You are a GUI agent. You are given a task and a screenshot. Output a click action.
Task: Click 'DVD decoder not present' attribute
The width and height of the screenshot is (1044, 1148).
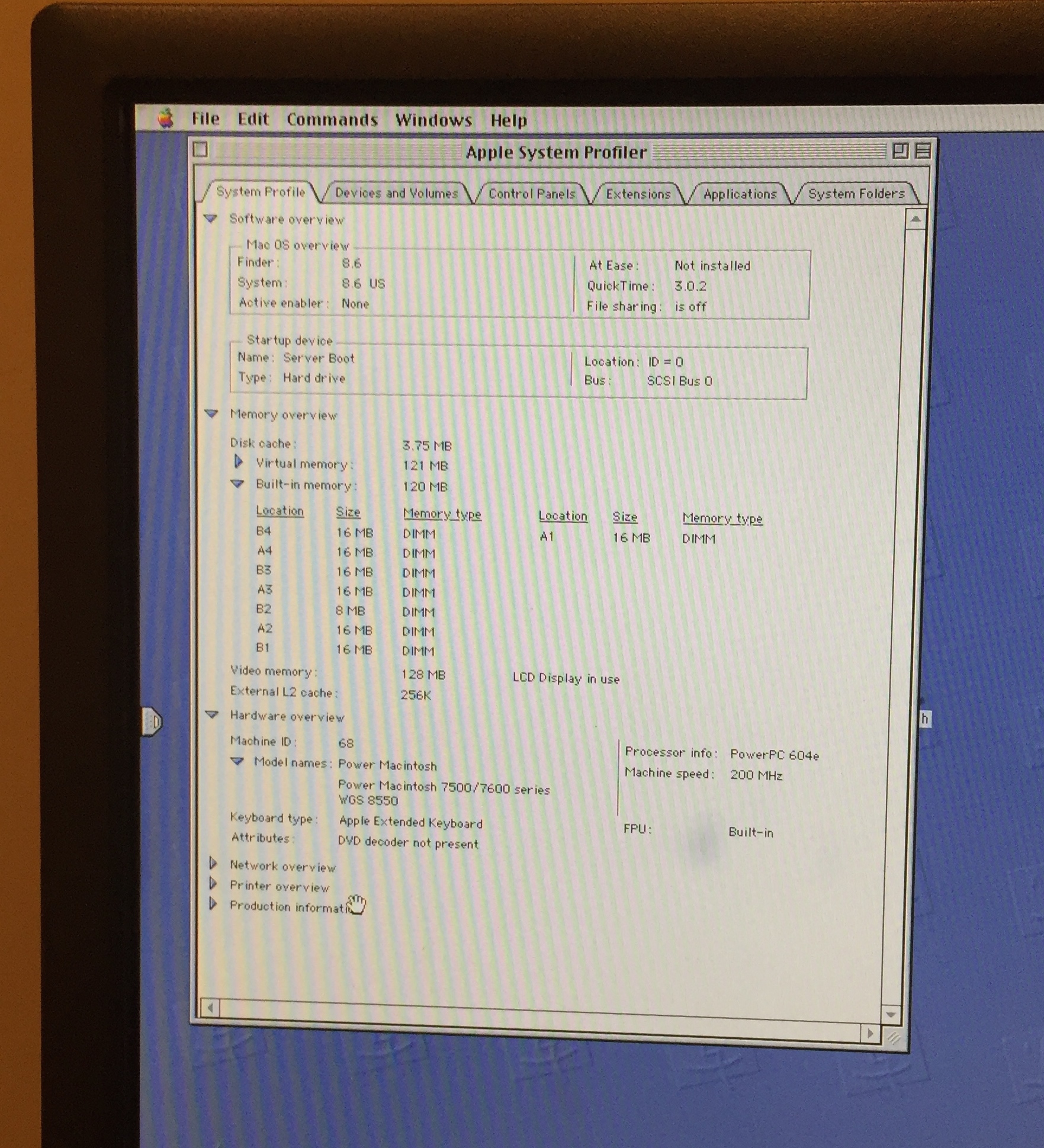[x=408, y=842]
